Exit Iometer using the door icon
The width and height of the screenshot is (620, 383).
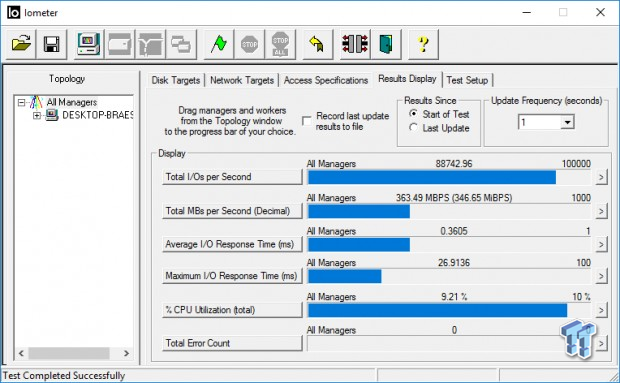click(x=386, y=44)
